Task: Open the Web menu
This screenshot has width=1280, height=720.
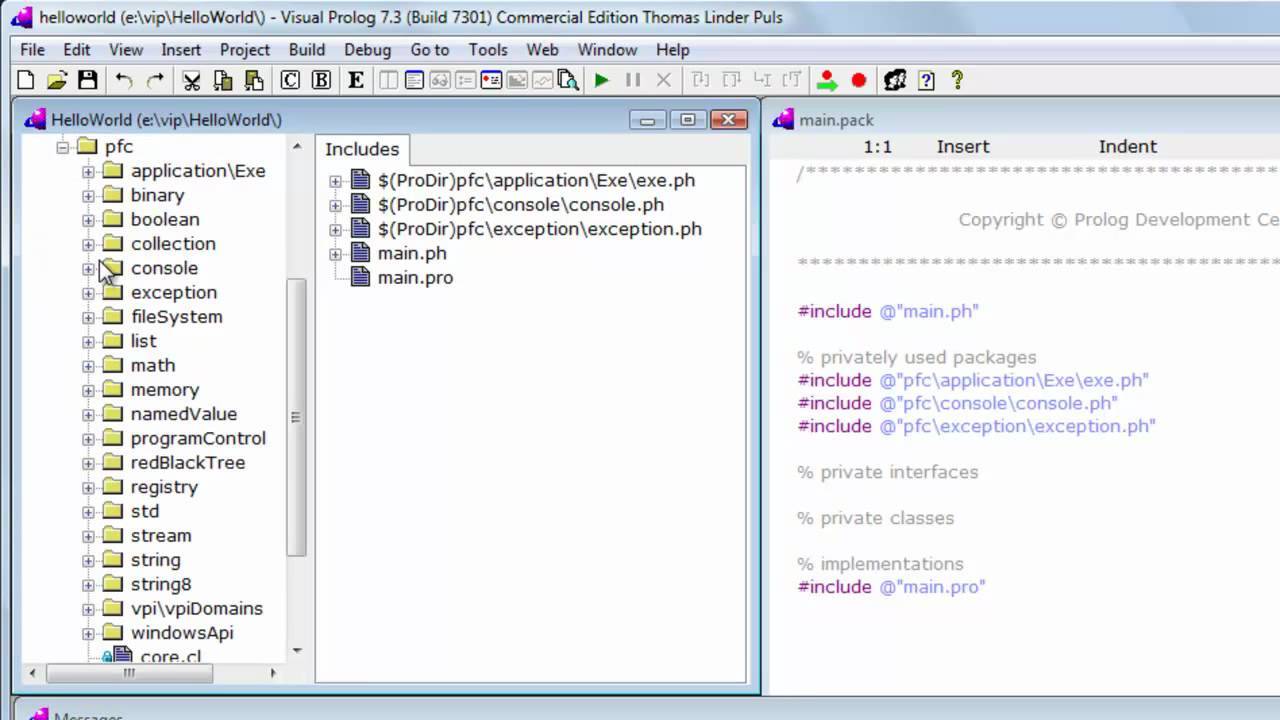Action: point(542,49)
